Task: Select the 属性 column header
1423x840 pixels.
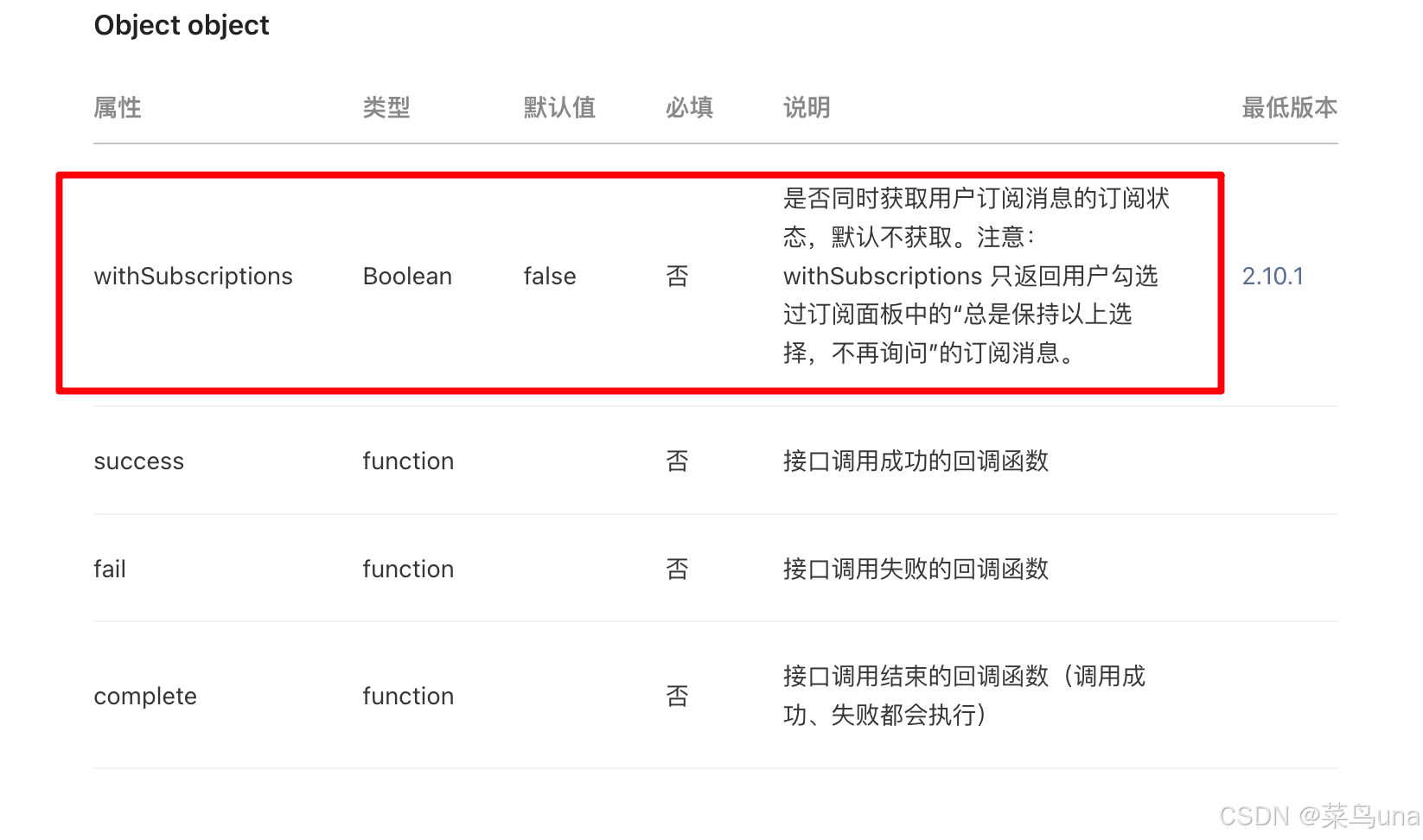Action: coord(118,107)
